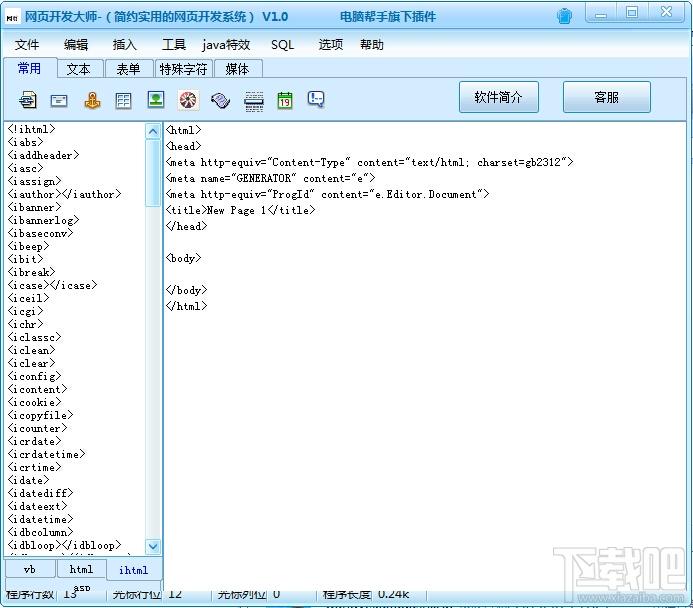Insert date using the calendar icon
The height and width of the screenshot is (608, 693).
[x=285, y=100]
